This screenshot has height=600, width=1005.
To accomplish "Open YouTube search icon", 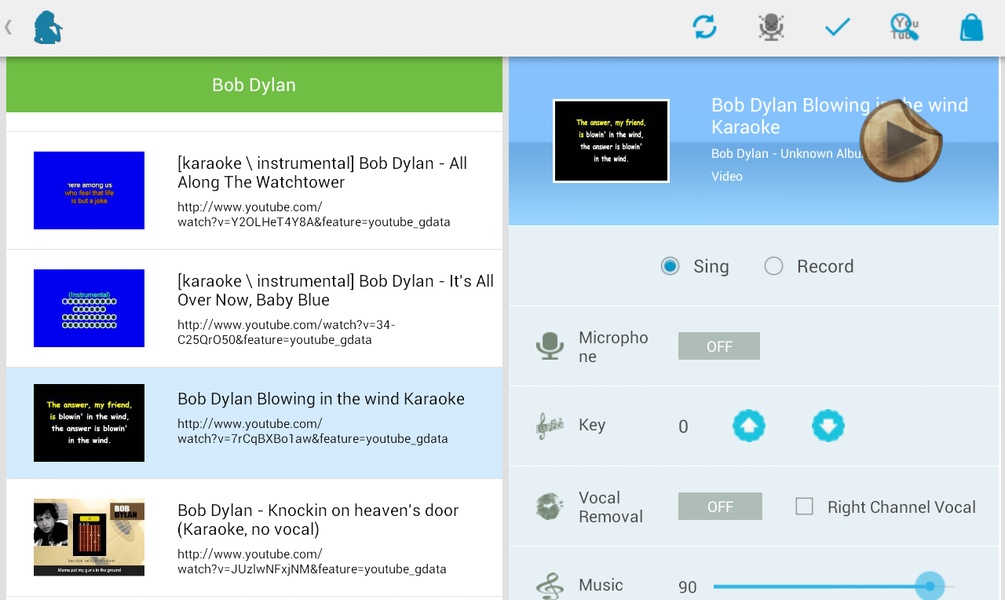I will coord(904,27).
